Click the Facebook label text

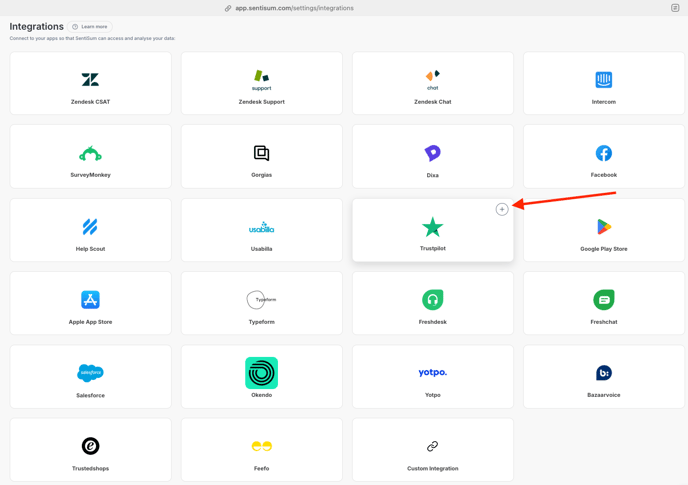point(604,175)
